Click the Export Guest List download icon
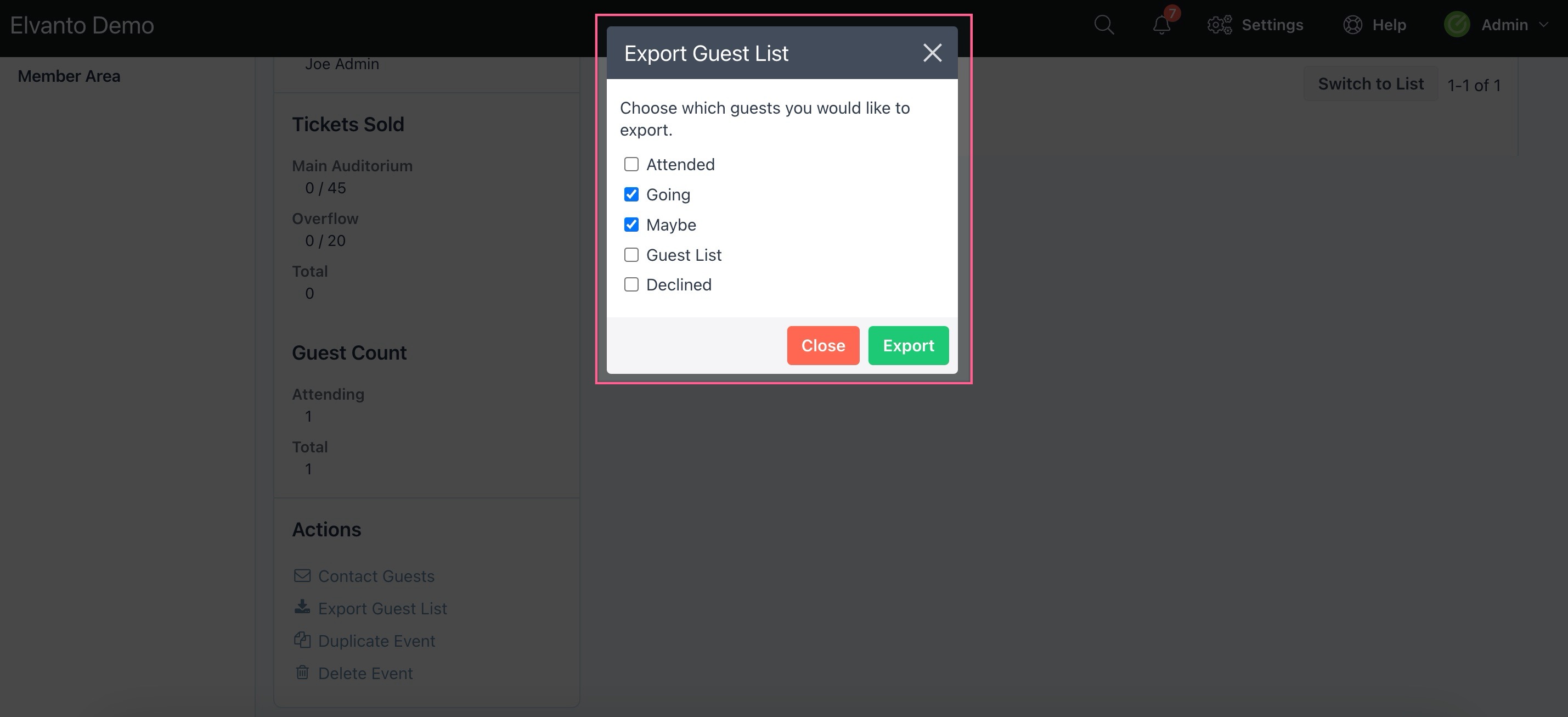 [302, 607]
